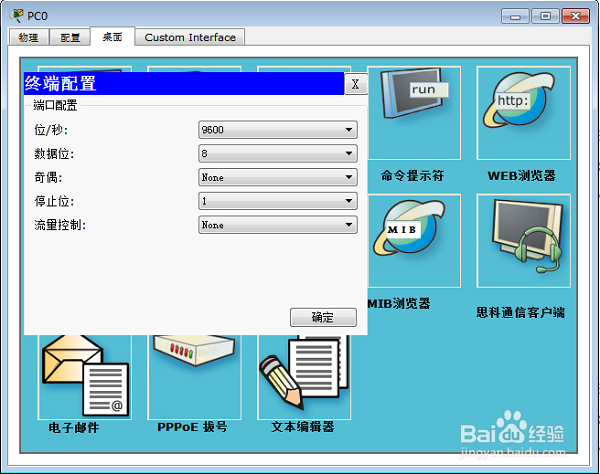Click the 文本编辑器 label

(303, 427)
